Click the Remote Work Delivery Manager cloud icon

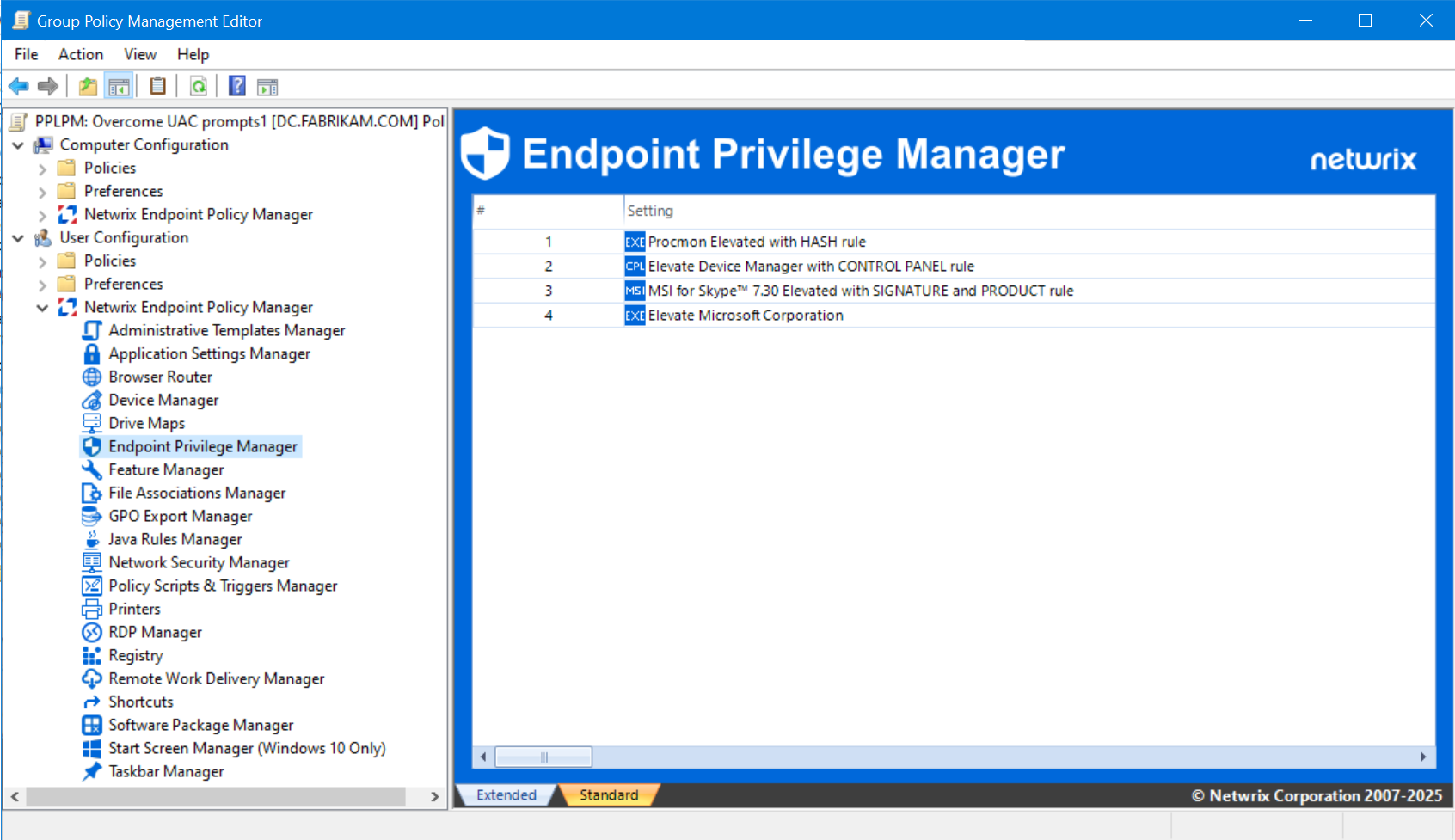(x=92, y=678)
